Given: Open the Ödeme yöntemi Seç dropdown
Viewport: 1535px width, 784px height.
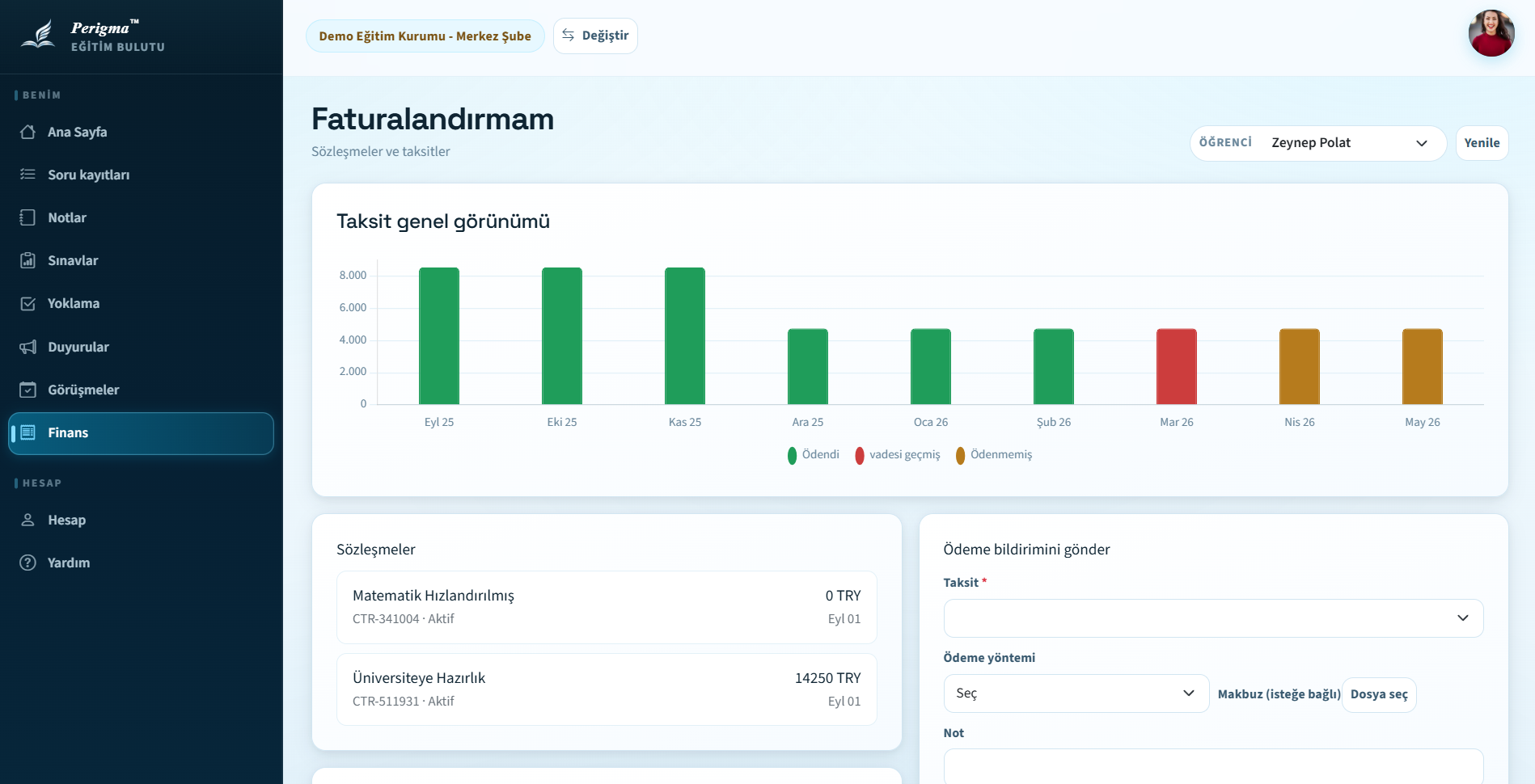Looking at the screenshot, I should click(x=1076, y=693).
